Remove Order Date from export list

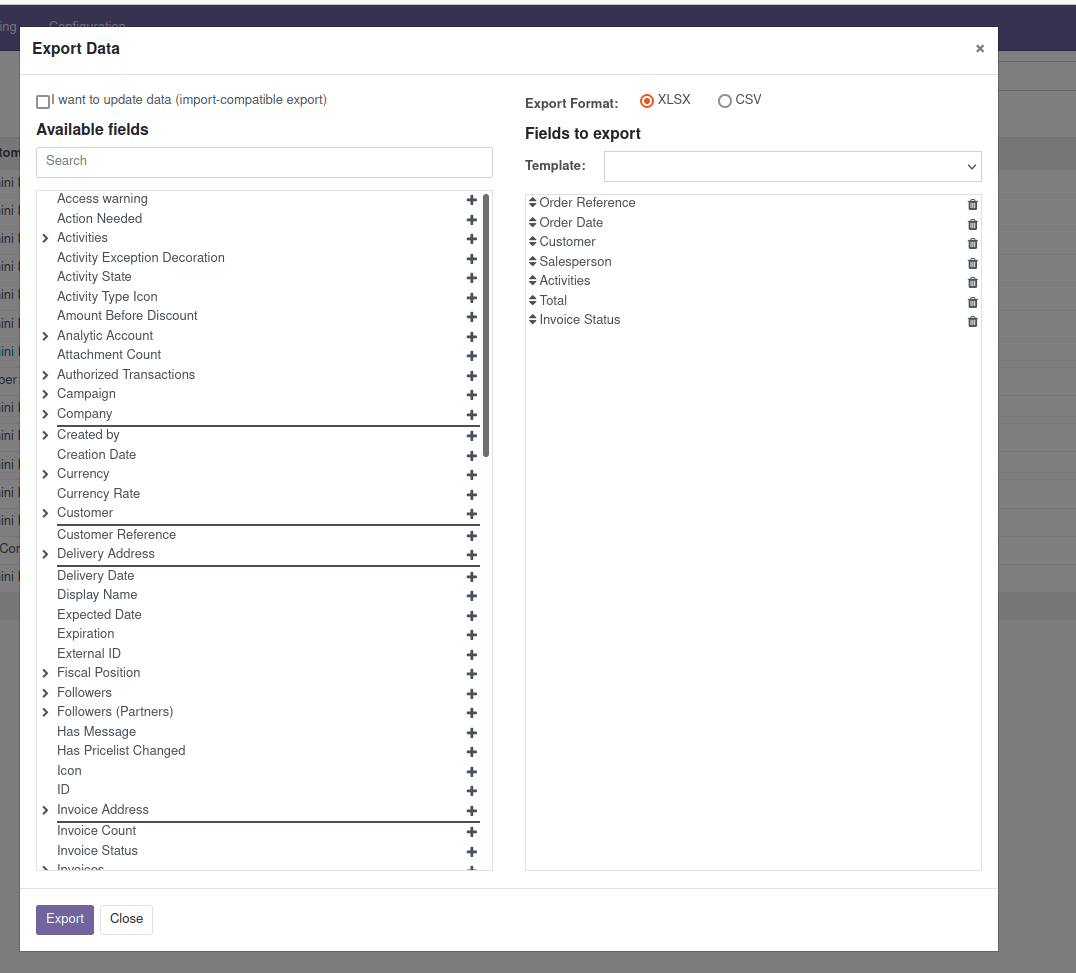click(x=972, y=224)
